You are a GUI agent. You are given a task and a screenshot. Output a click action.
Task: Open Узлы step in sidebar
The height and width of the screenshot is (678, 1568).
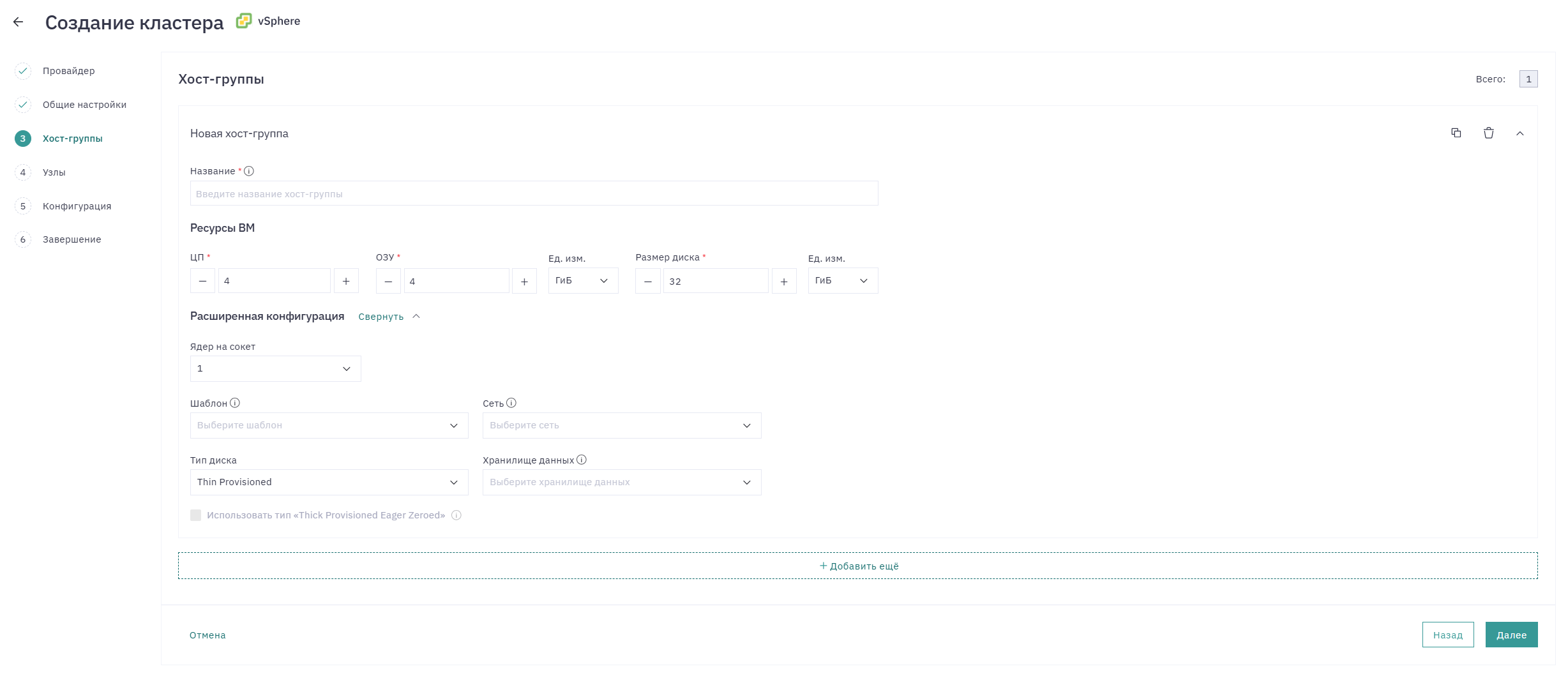[x=54, y=172]
